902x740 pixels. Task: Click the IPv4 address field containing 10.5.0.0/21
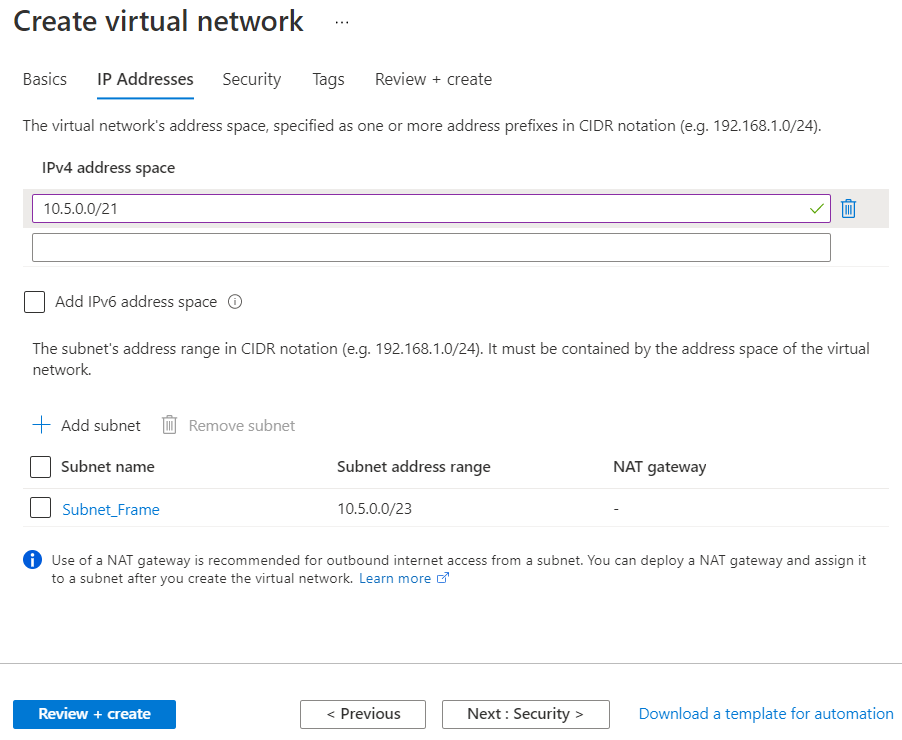(x=420, y=208)
